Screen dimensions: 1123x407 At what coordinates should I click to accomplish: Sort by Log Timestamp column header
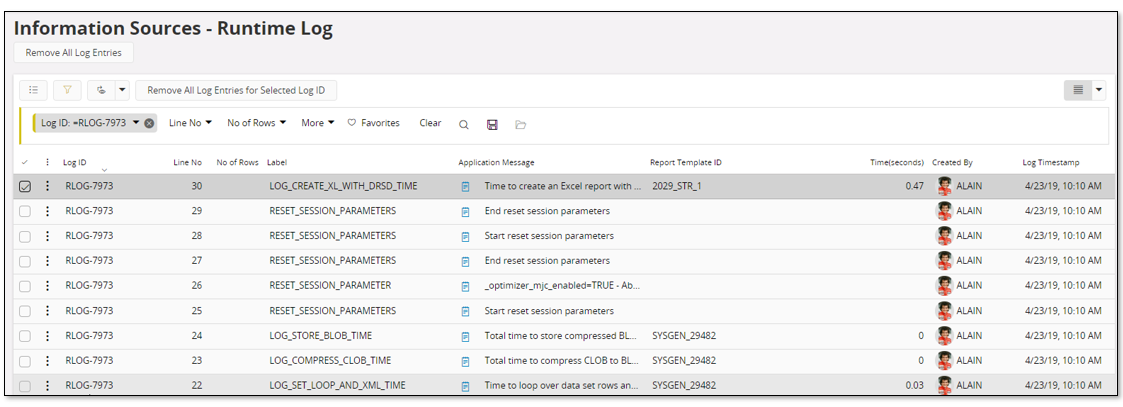click(x=1050, y=162)
